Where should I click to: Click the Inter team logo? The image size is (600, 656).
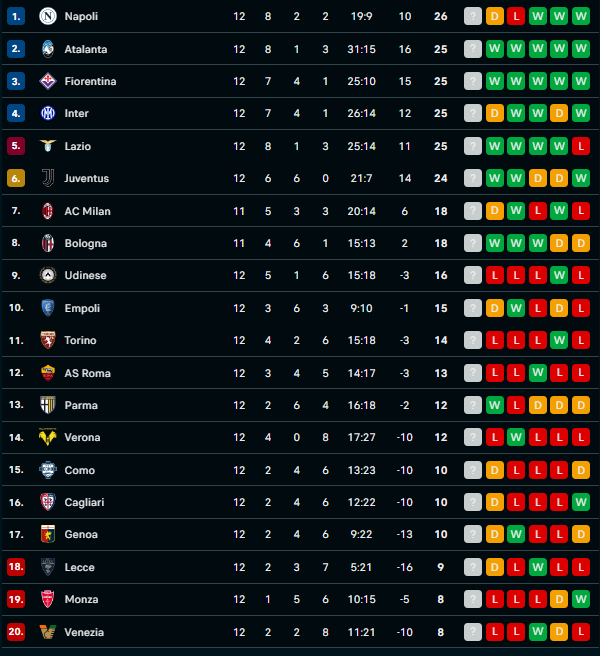47,114
